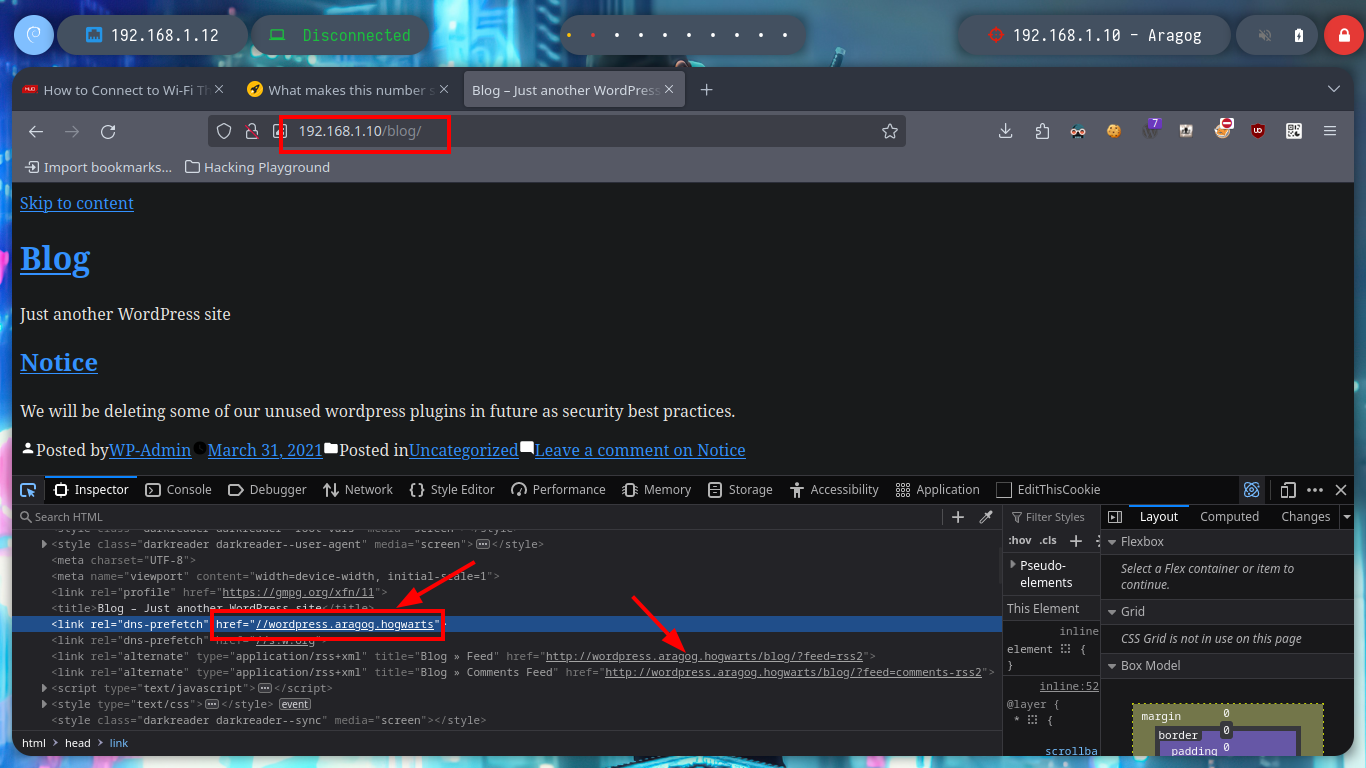Add a new CSS rule with plus icon

(x=1076, y=541)
